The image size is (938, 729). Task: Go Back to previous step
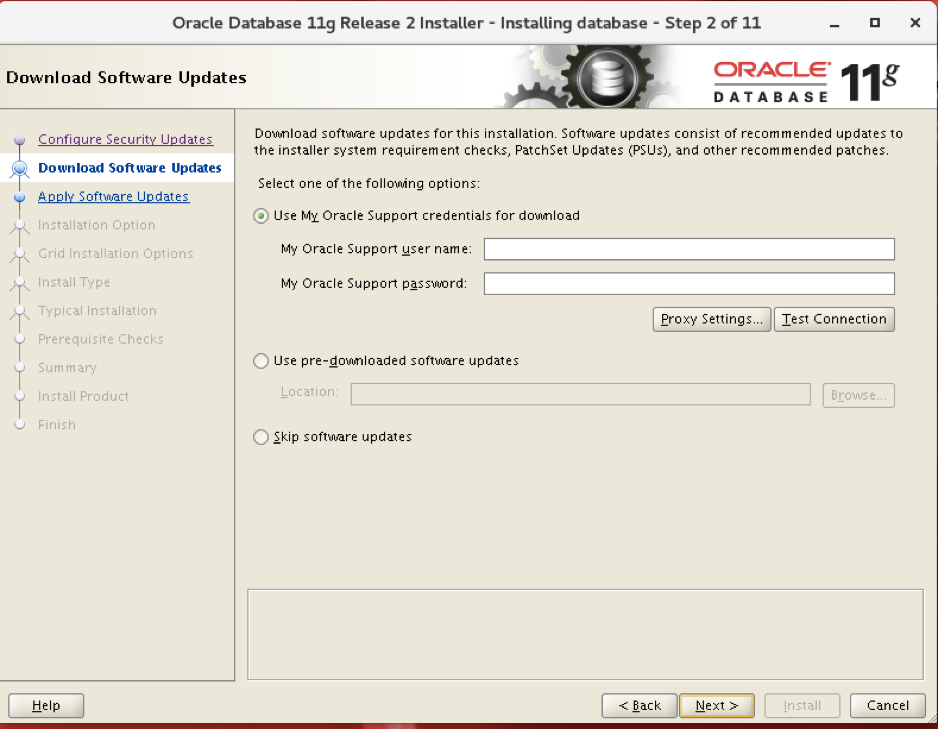(x=639, y=705)
